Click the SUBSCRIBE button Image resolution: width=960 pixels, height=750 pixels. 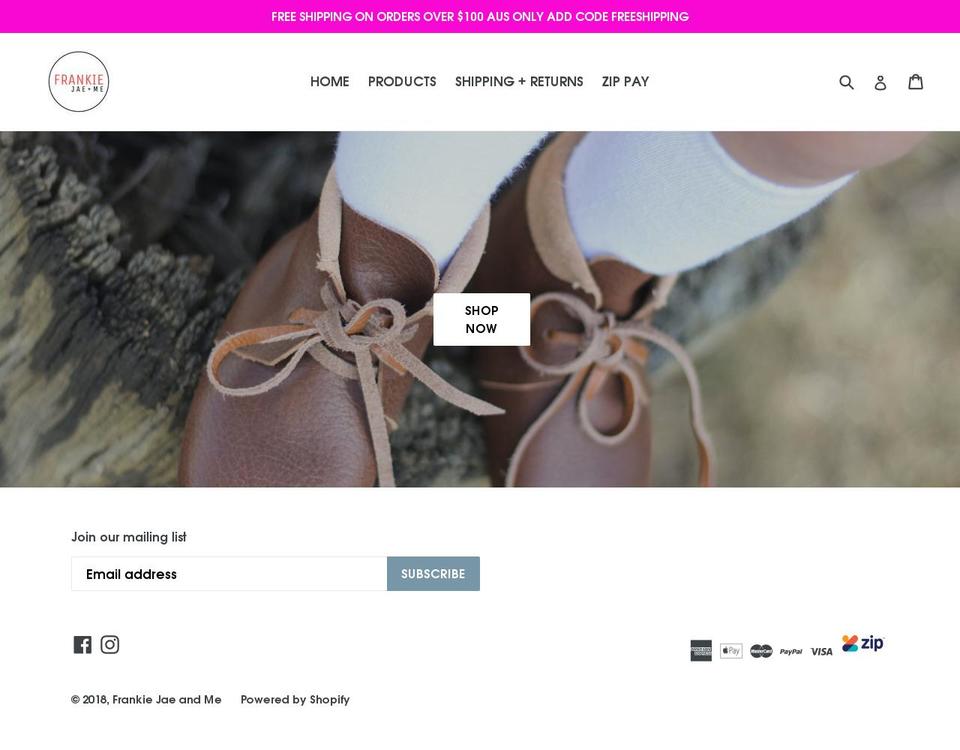(433, 574)
